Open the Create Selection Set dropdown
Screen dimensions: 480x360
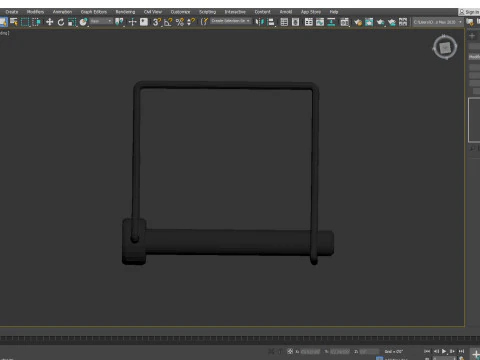[x=231, y=21]
